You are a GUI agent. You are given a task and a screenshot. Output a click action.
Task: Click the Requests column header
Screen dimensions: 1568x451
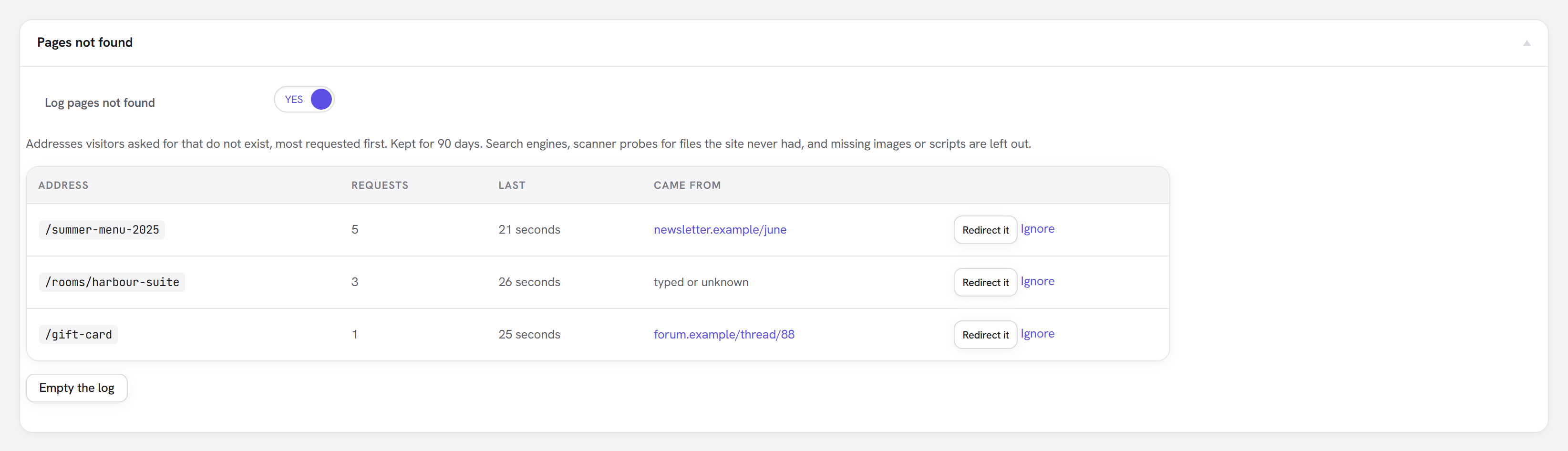(380, 185)
